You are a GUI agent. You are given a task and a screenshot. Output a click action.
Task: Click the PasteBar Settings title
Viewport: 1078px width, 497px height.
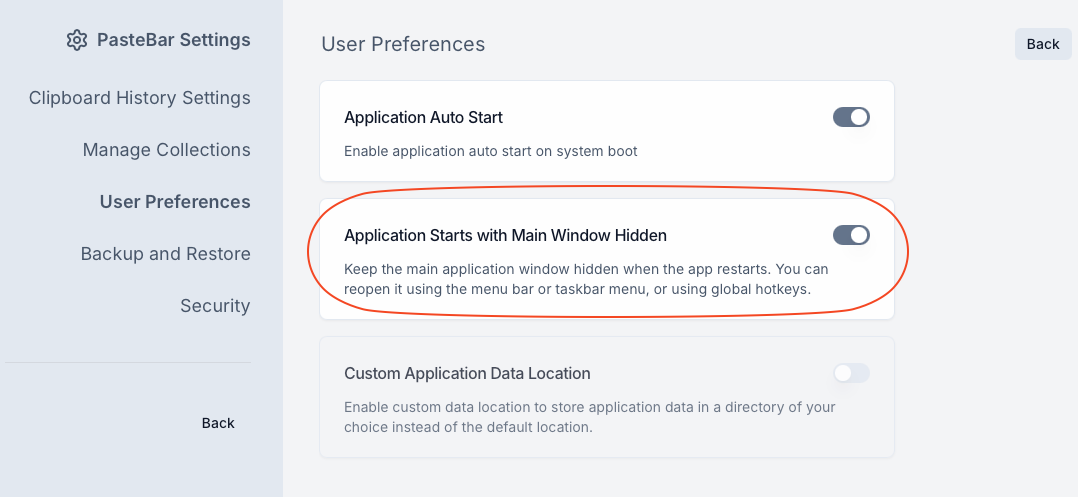[173, 40]
